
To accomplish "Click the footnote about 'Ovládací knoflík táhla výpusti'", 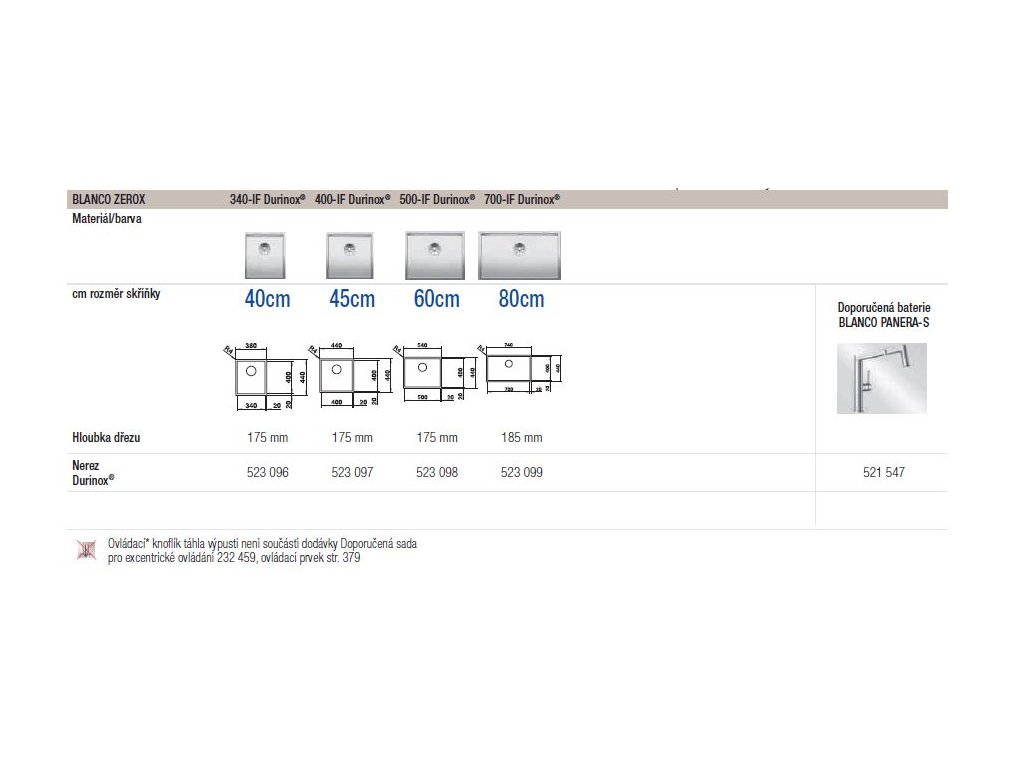I will (x=262, y=551).
